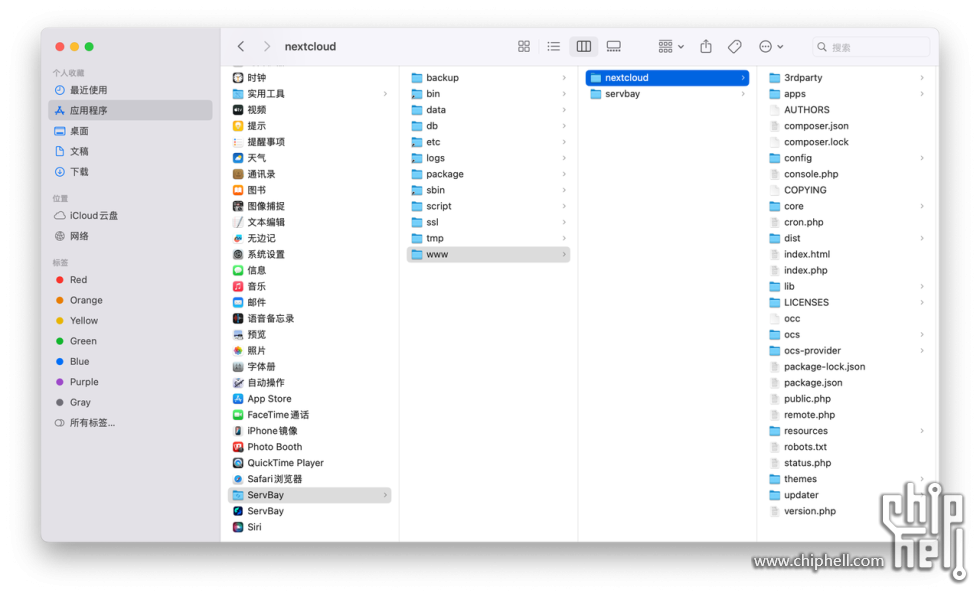Select the 照片 app

(x=309, y=350)
